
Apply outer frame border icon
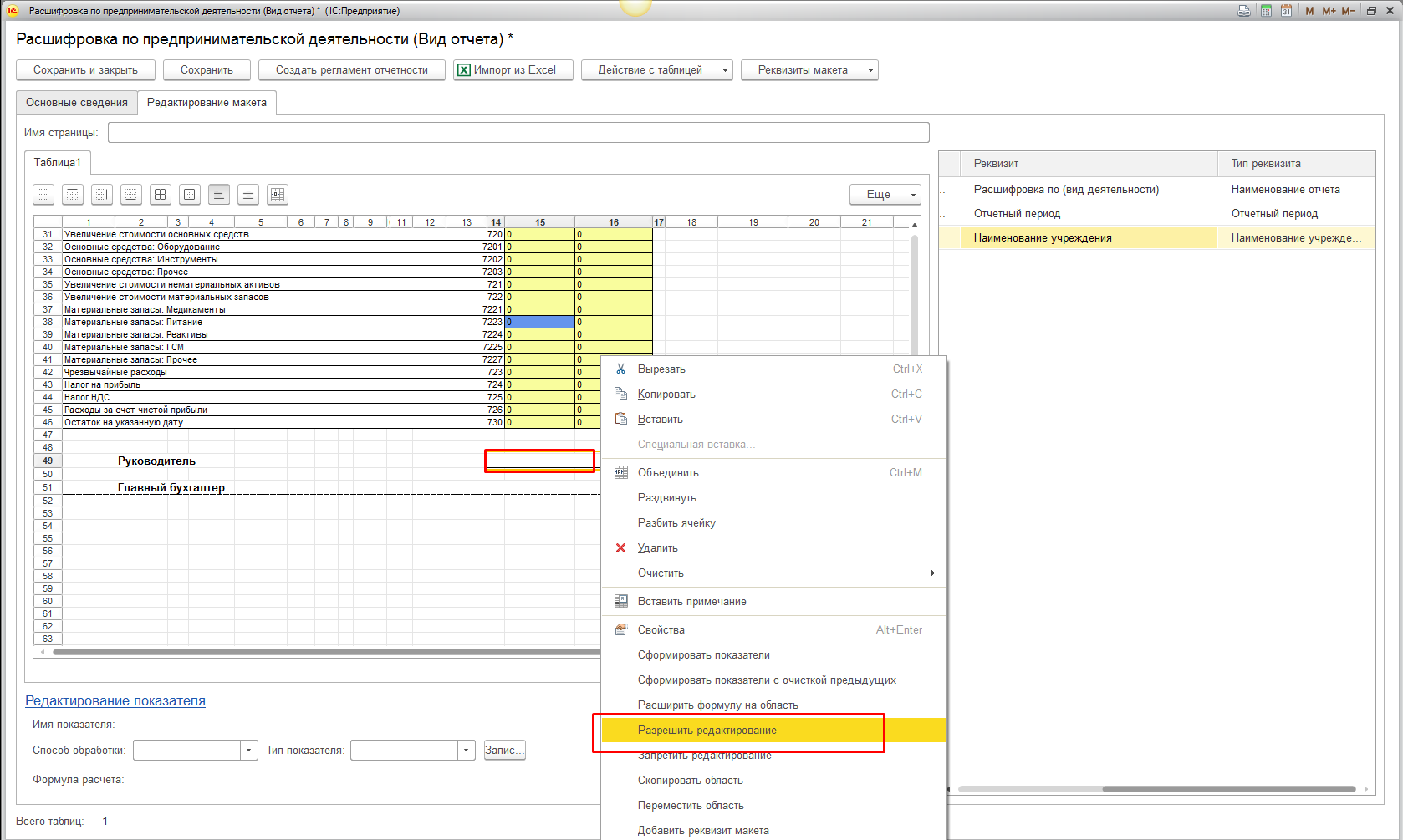pyautogui.click(x=190, y=195)
